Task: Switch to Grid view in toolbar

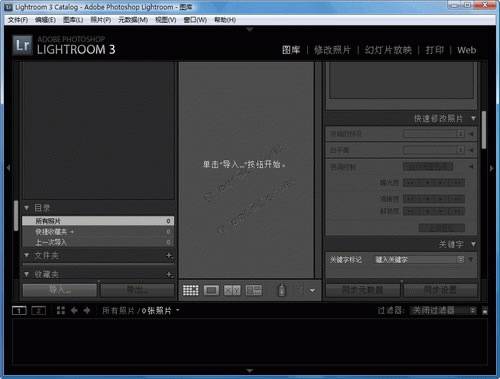Action: tap(191, 290)
